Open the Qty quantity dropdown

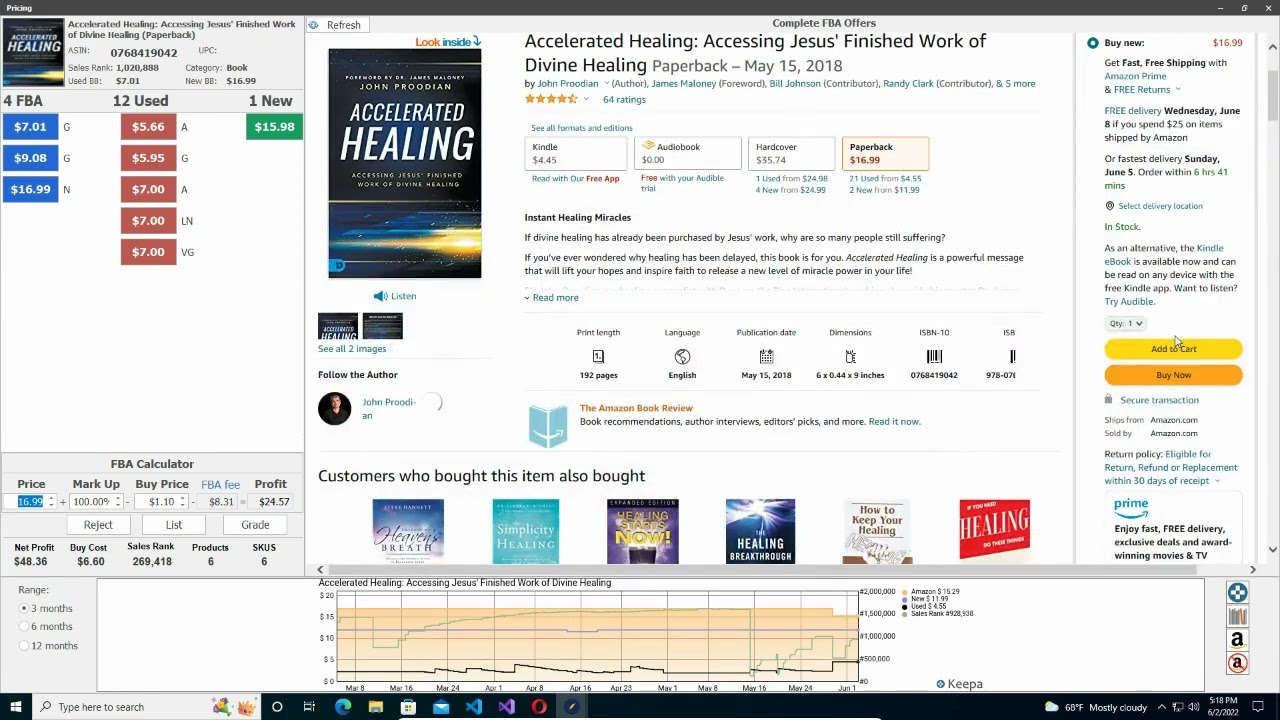point(1126,323)
